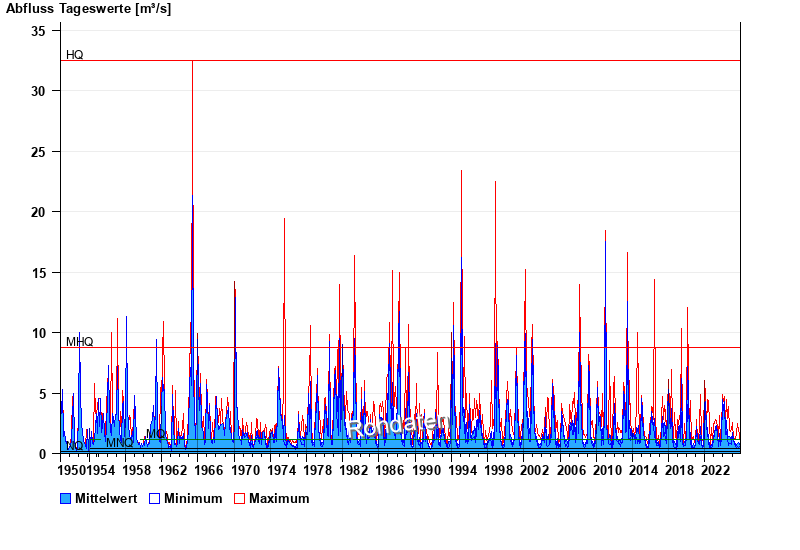This screenshot has width=800, height=550.
Task: Click the MNQ label near baseline
Action: [x=119, y=442]
